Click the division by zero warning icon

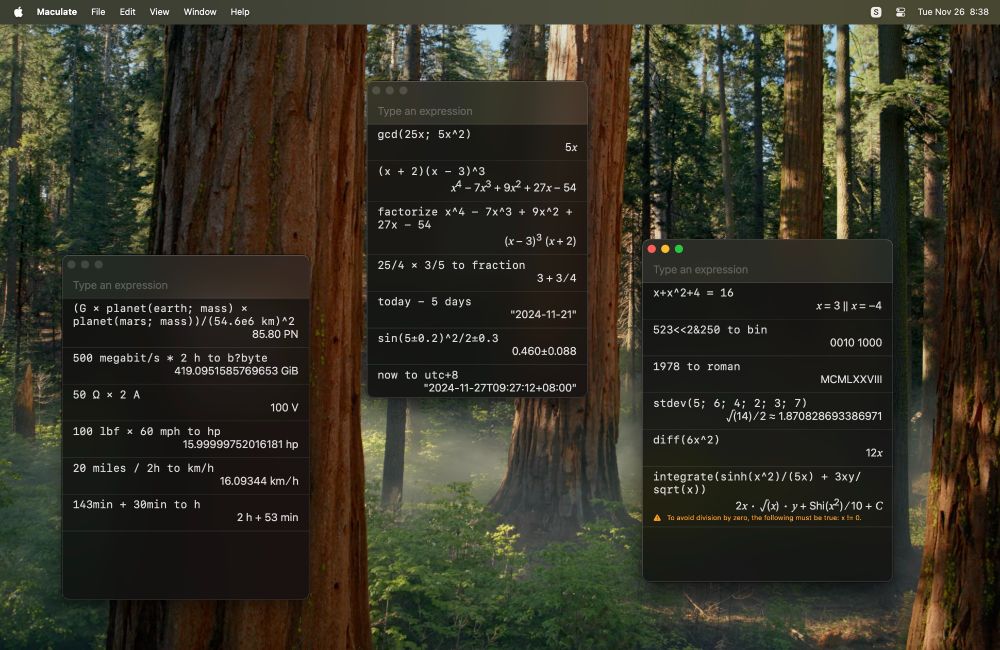point(657,518)
